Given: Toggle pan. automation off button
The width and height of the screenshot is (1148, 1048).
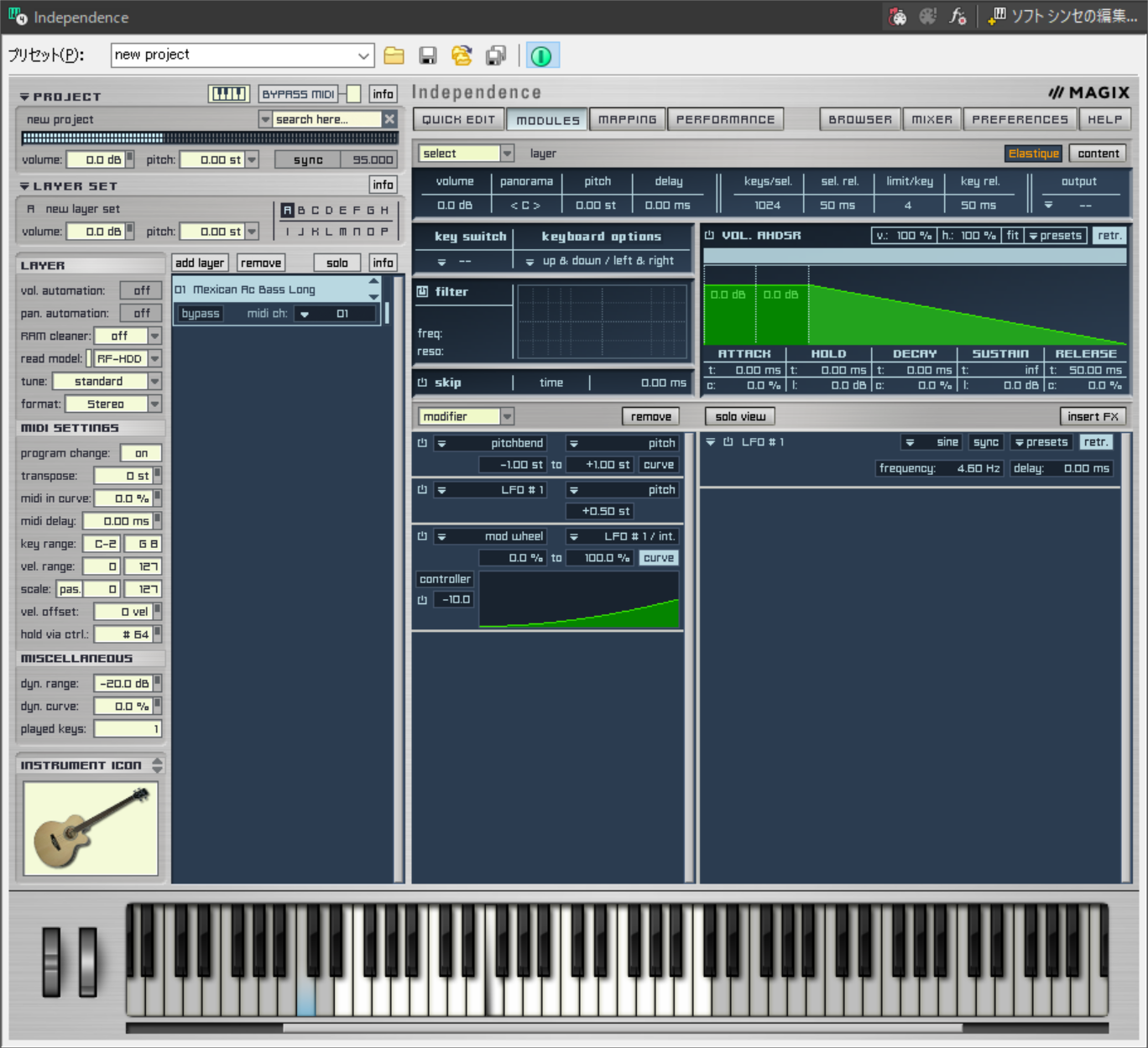Looking at the screenshot, I should [141, 313].
